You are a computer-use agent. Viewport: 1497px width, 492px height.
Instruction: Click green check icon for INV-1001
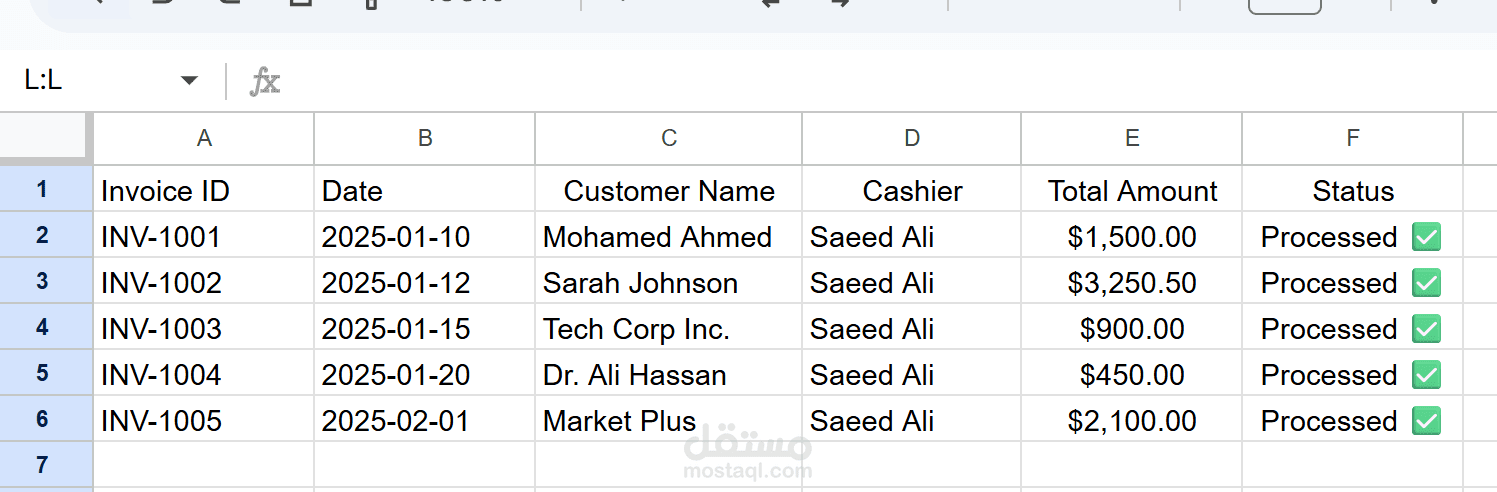tap(1426, 237)
